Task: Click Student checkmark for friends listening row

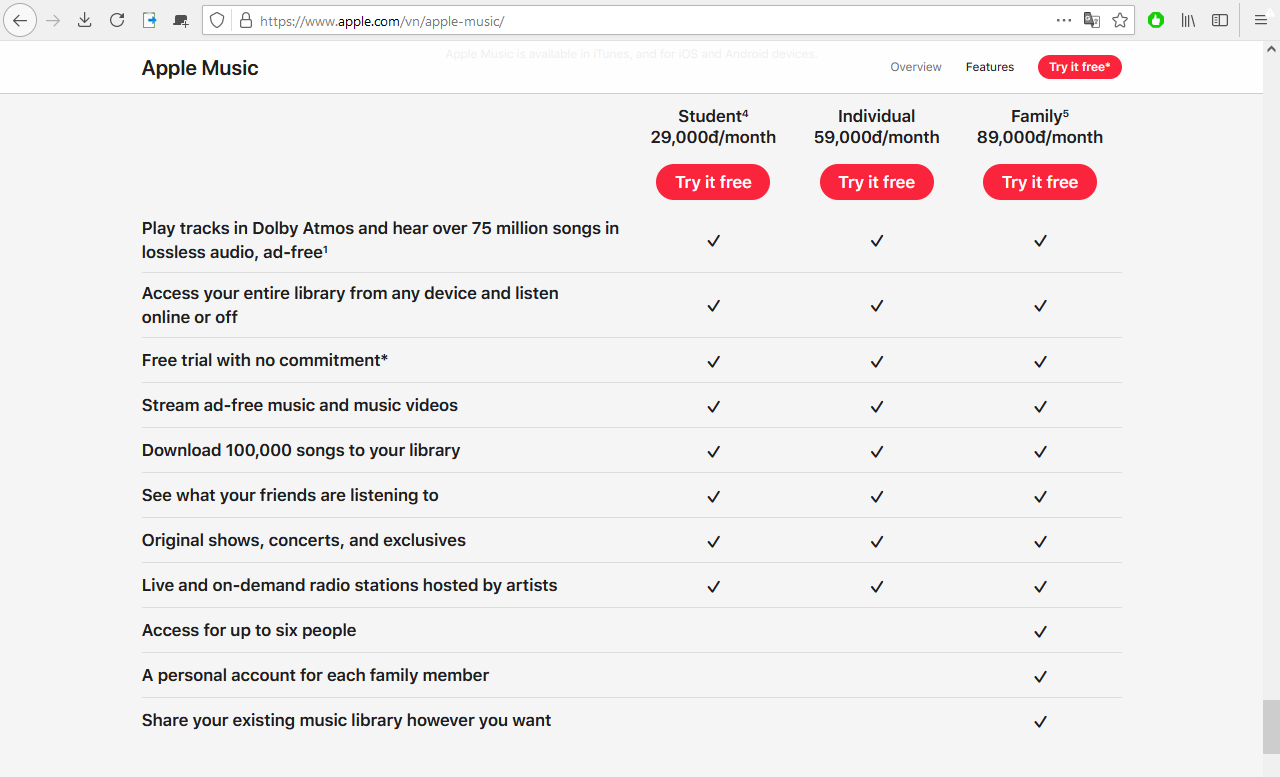Action: pos(713,496)
